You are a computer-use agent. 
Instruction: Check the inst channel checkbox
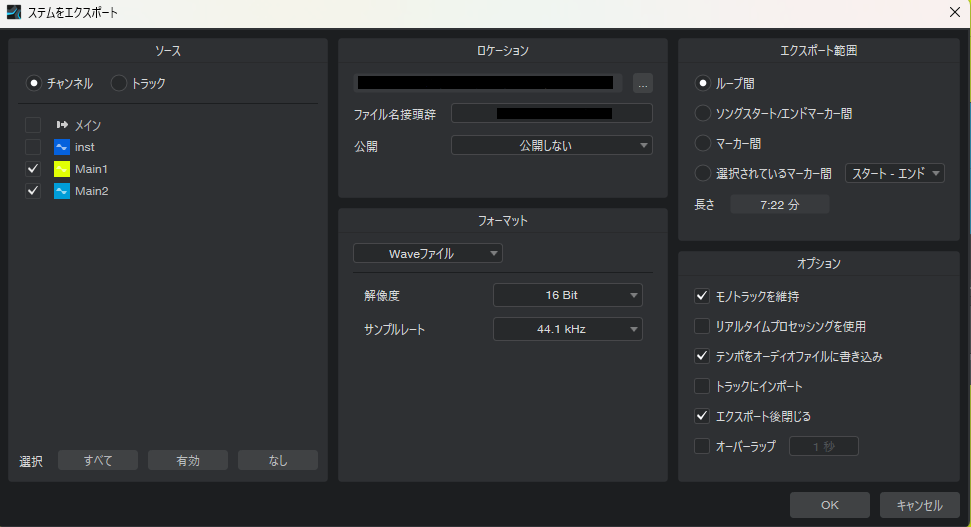click(x=33, y=147)
